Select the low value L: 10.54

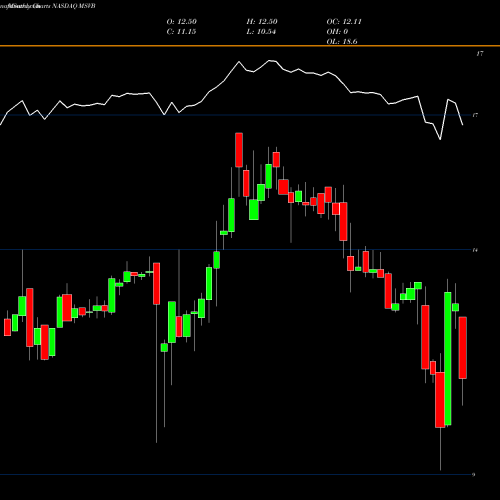pos(261,32)
